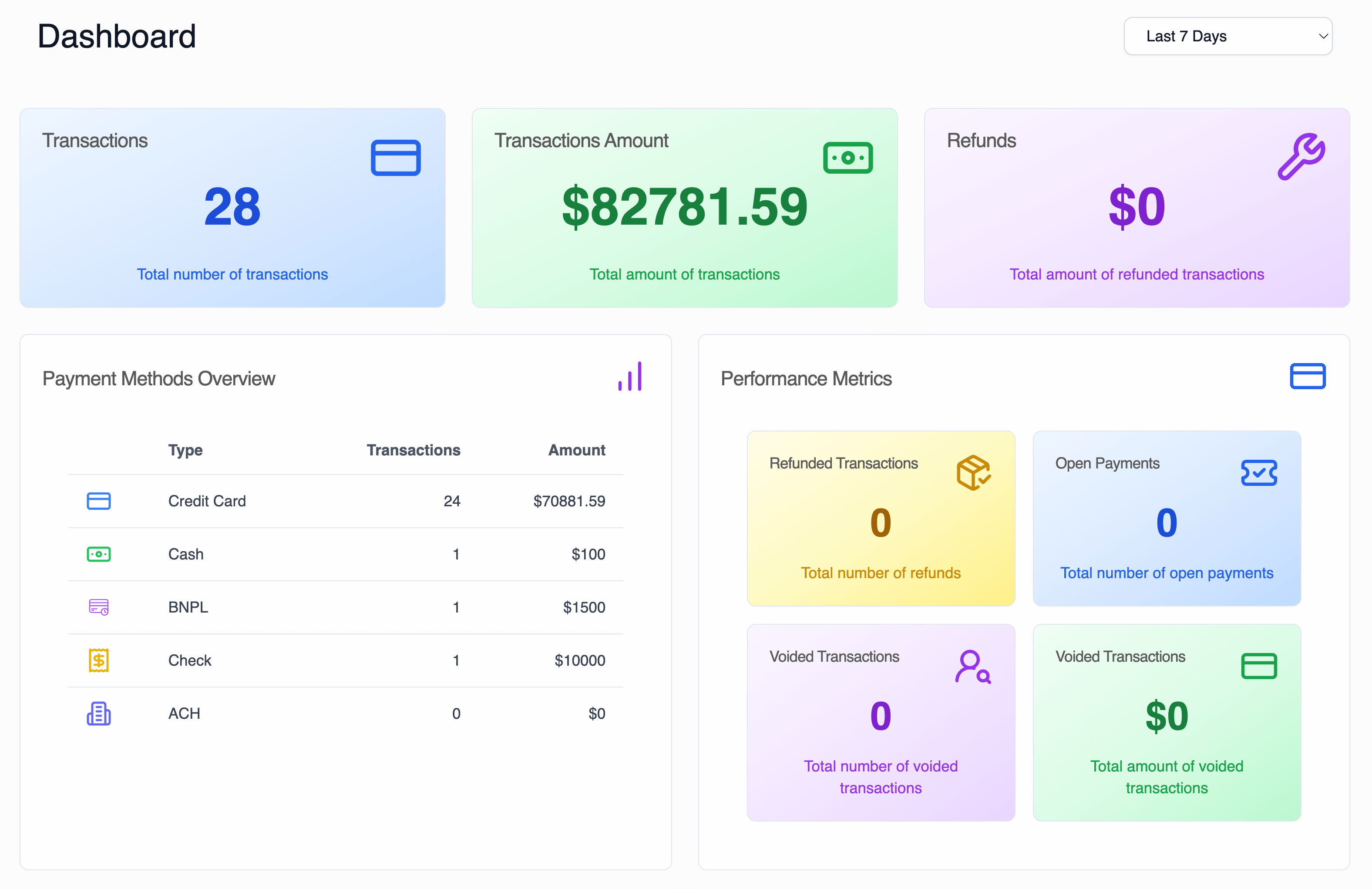Click the Amount column header

pos(576,450)
